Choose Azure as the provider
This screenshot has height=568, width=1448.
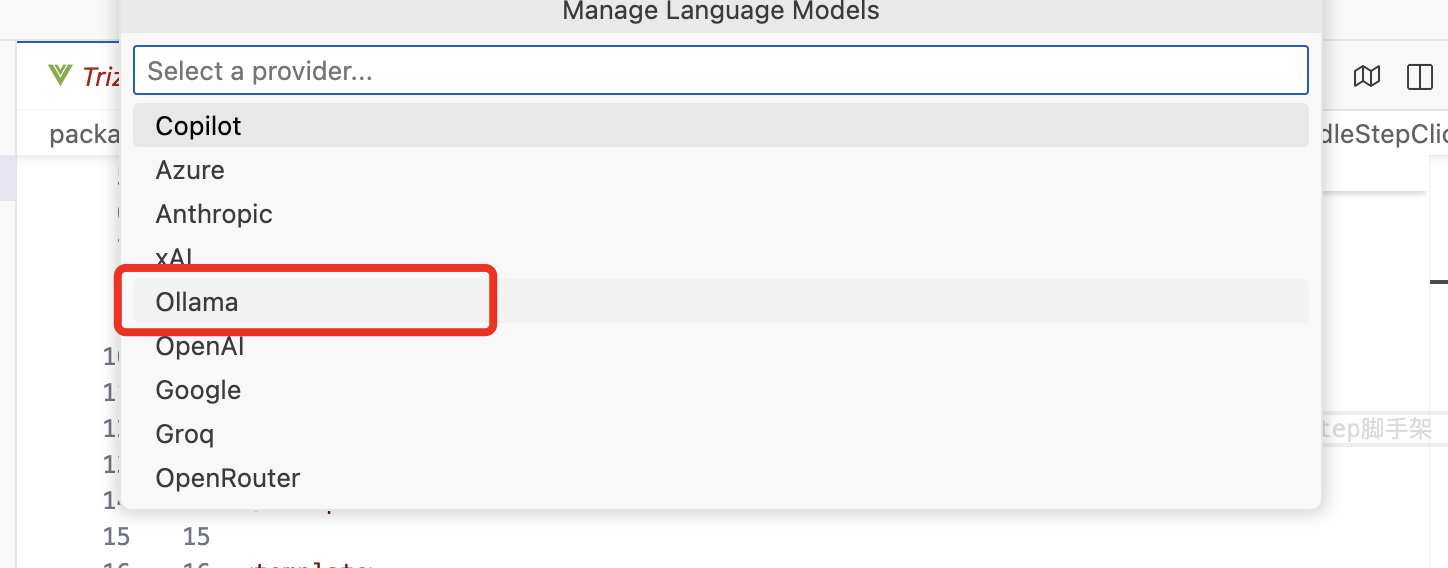(x=190, y=170)
